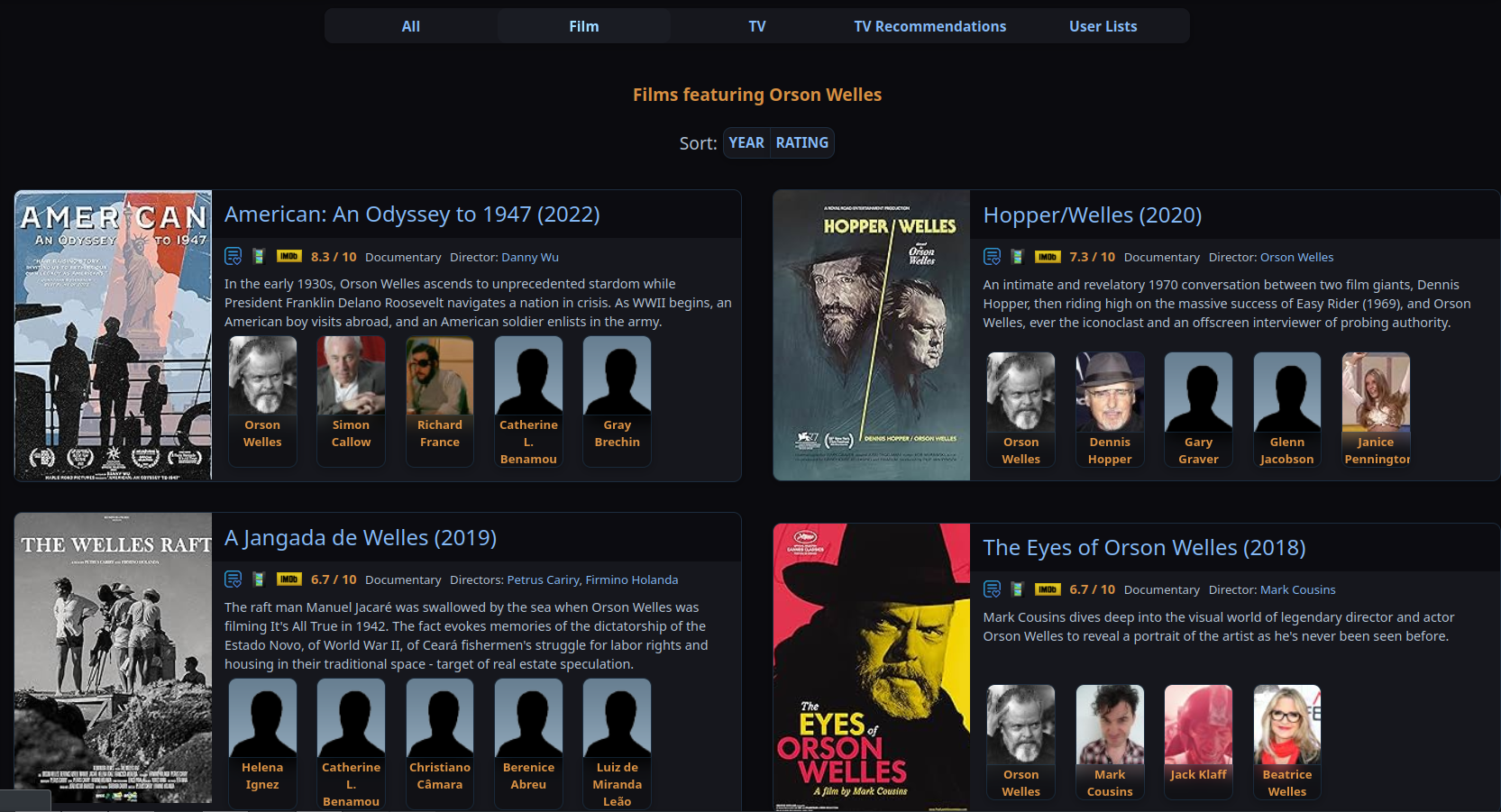Viewport: 1501px width, 812px height.
Task: Select Orson Welles cast card in American: An Odyssey
Action: click(x=262, y=401)
